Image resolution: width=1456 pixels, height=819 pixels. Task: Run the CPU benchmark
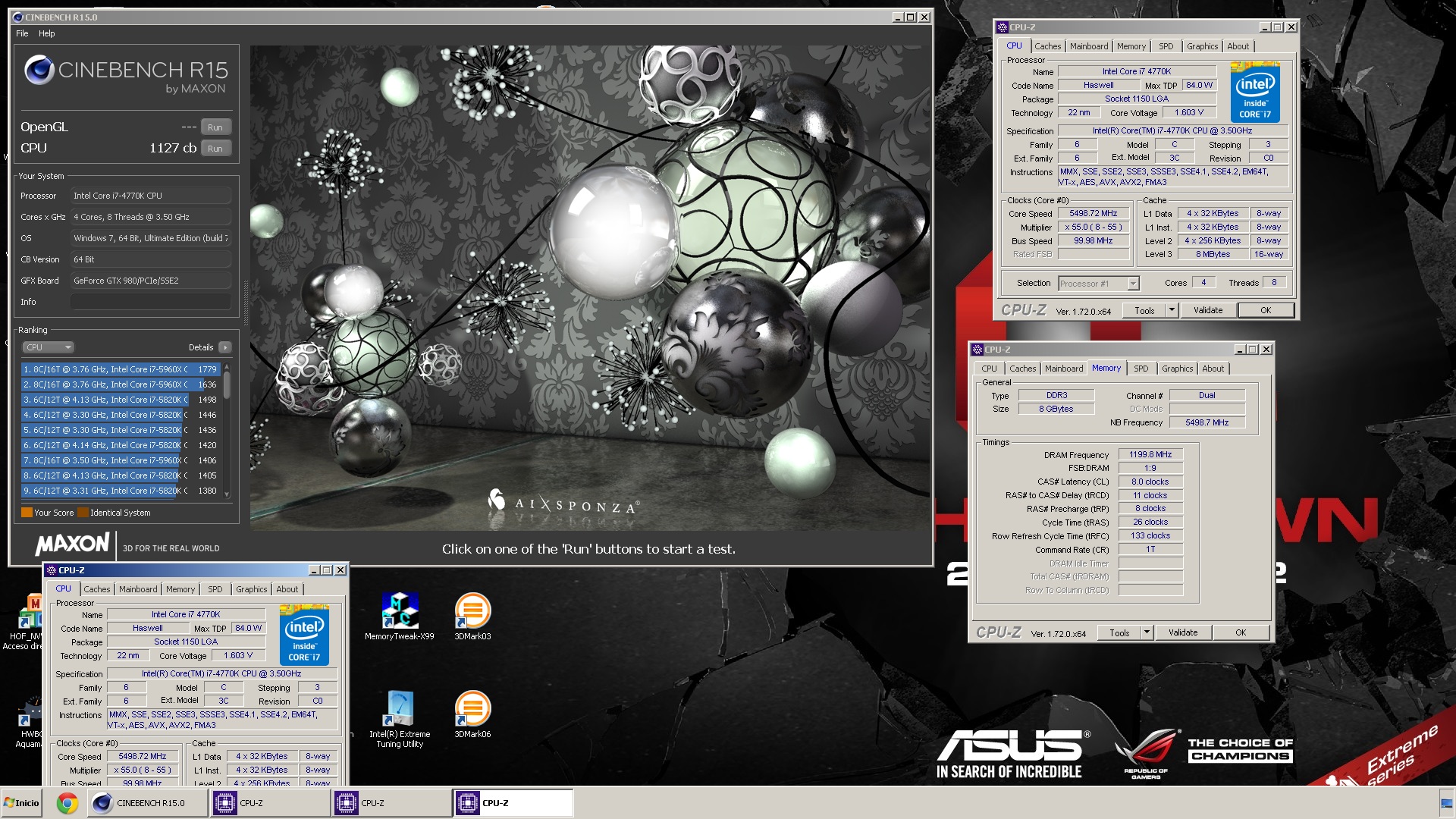pos(215,149)
